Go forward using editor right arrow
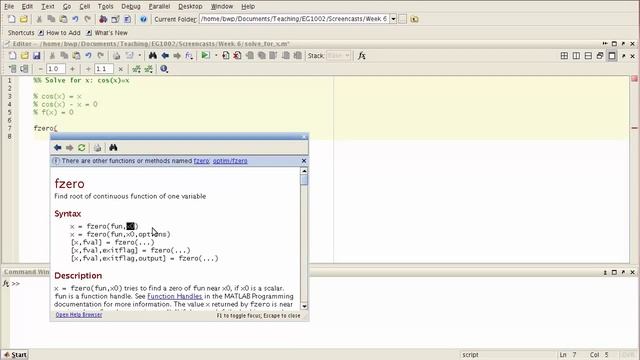 [x=177, y=56]
